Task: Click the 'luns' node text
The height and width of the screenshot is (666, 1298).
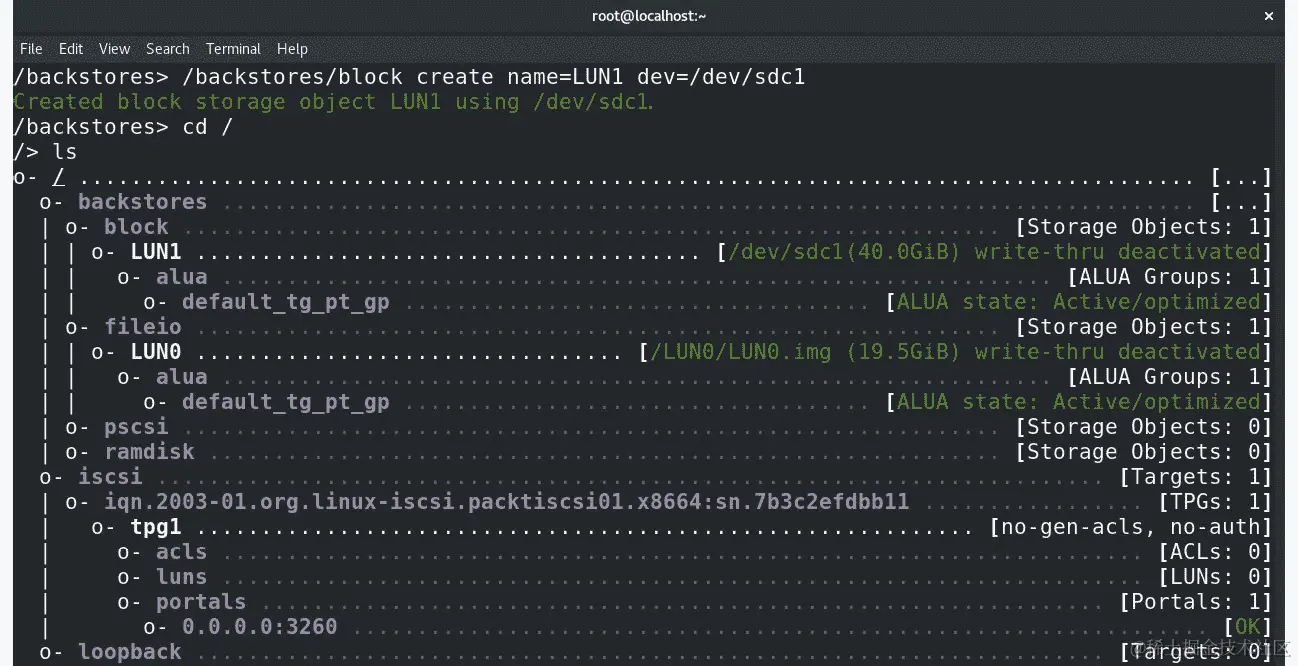Action: tap(181, 577)
